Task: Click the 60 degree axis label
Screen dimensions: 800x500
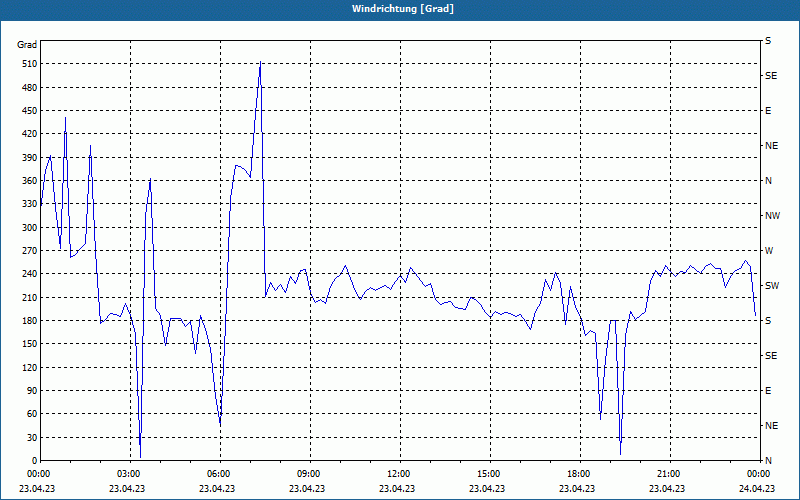Action: coord(33,414)
